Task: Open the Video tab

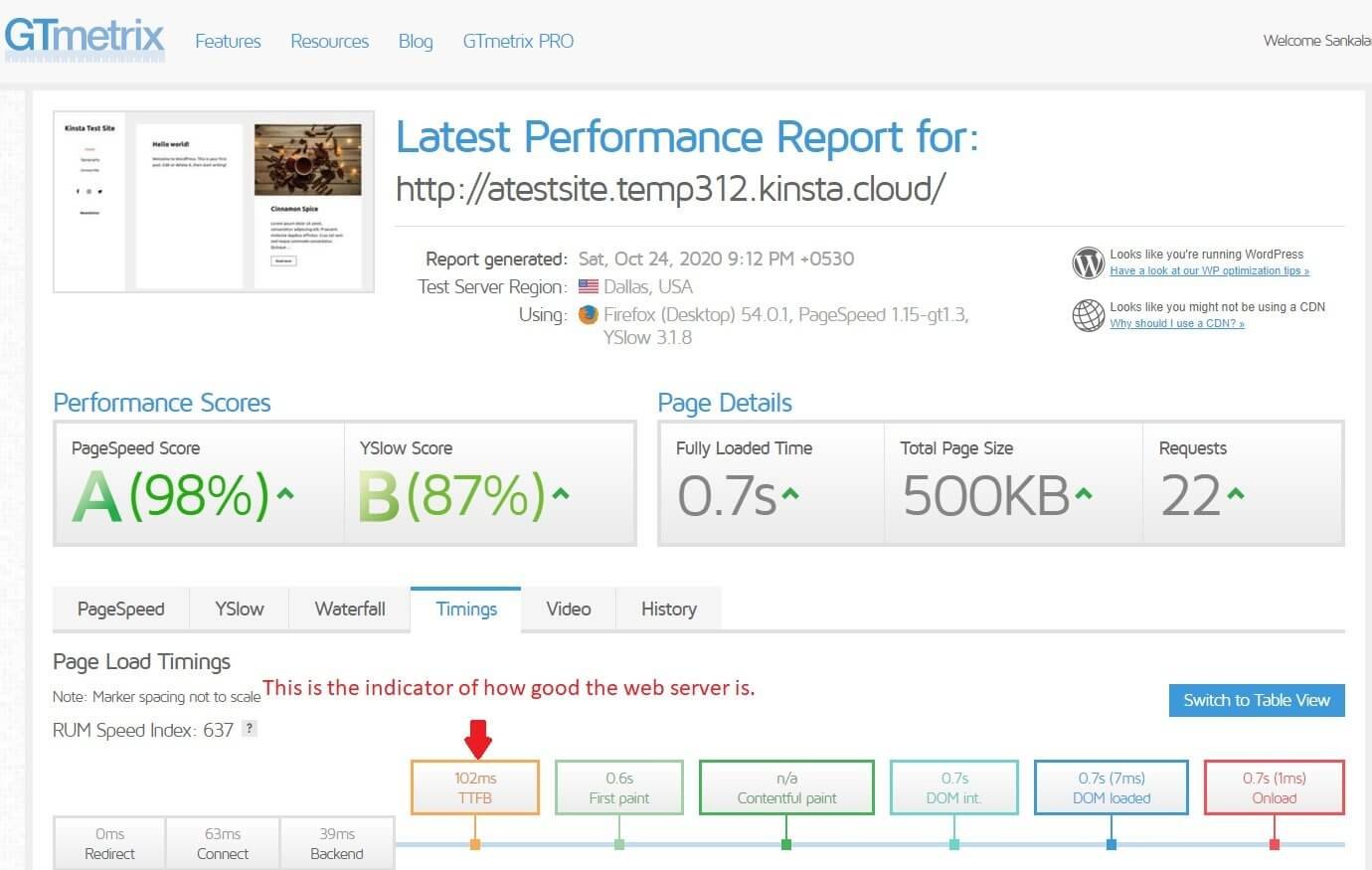Action: [569, 609]
